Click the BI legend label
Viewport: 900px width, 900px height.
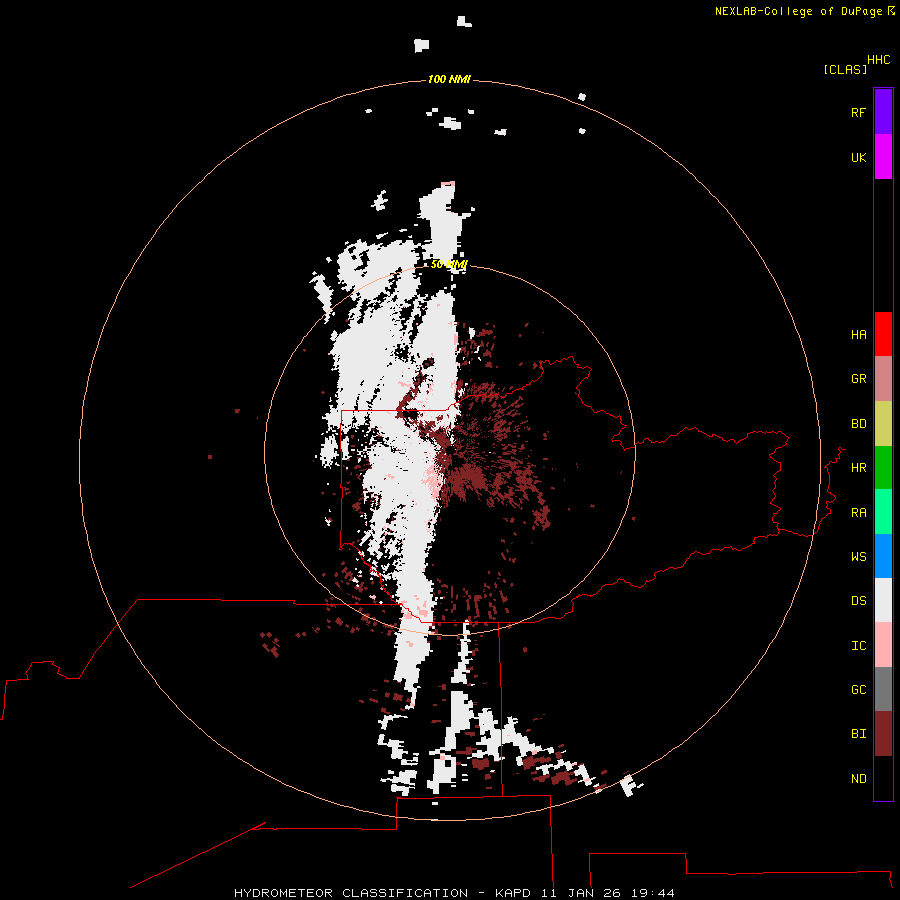tap(858, 734)
